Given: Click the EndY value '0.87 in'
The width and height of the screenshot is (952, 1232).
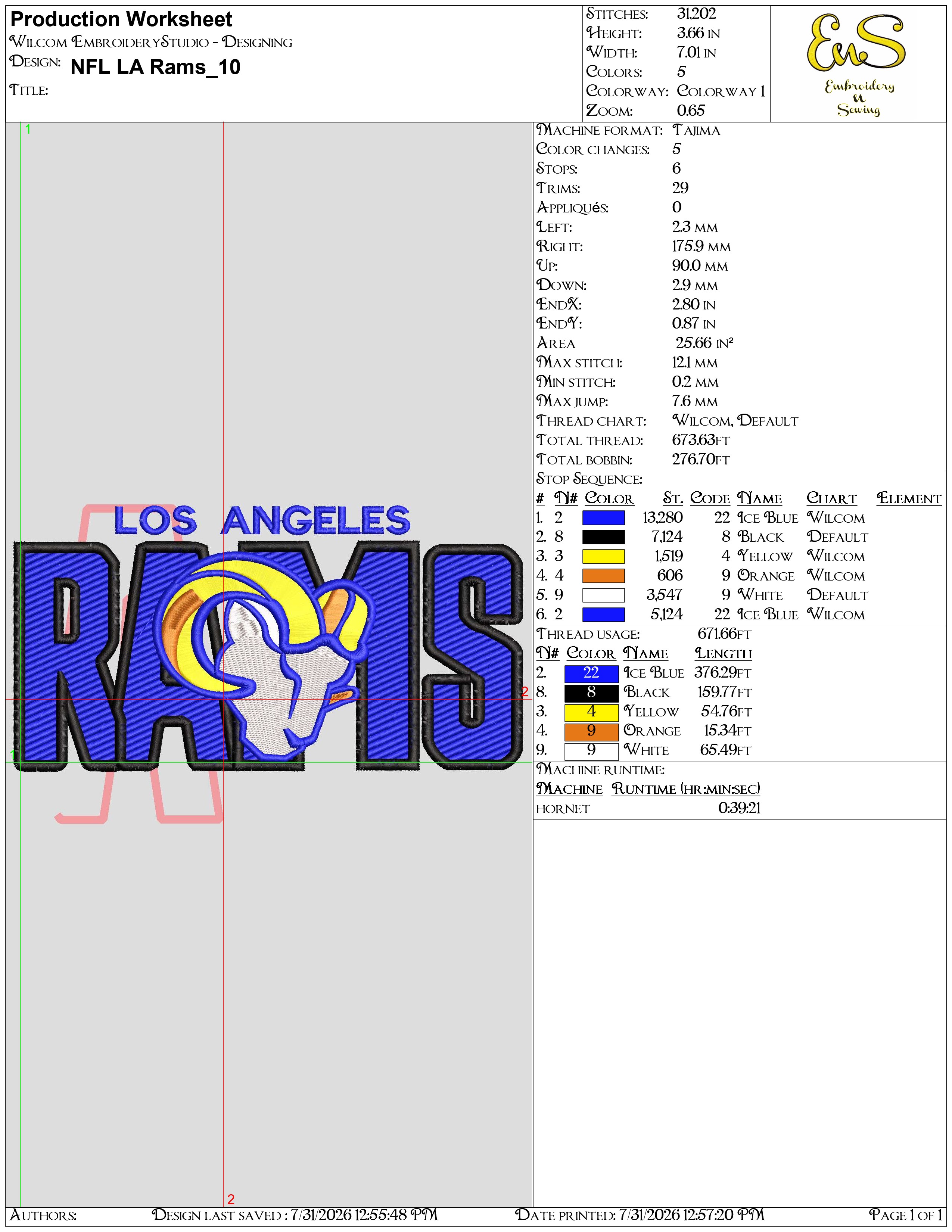Looking at the screenshot, I should pos(694,324).
